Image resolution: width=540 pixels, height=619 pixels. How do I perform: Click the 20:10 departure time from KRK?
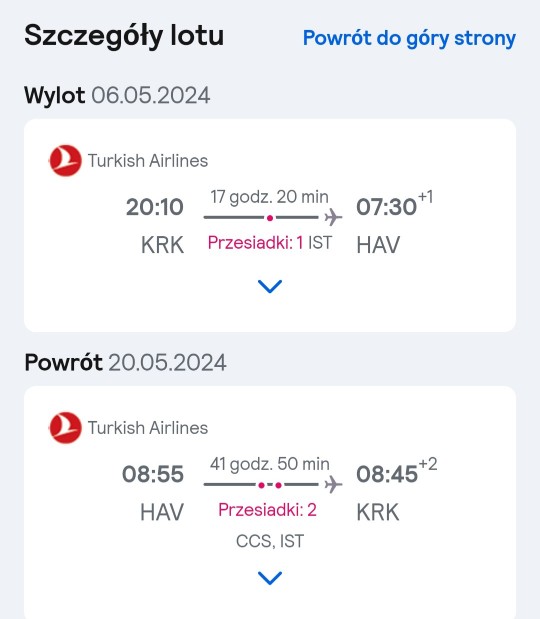[x=155, y=207]
